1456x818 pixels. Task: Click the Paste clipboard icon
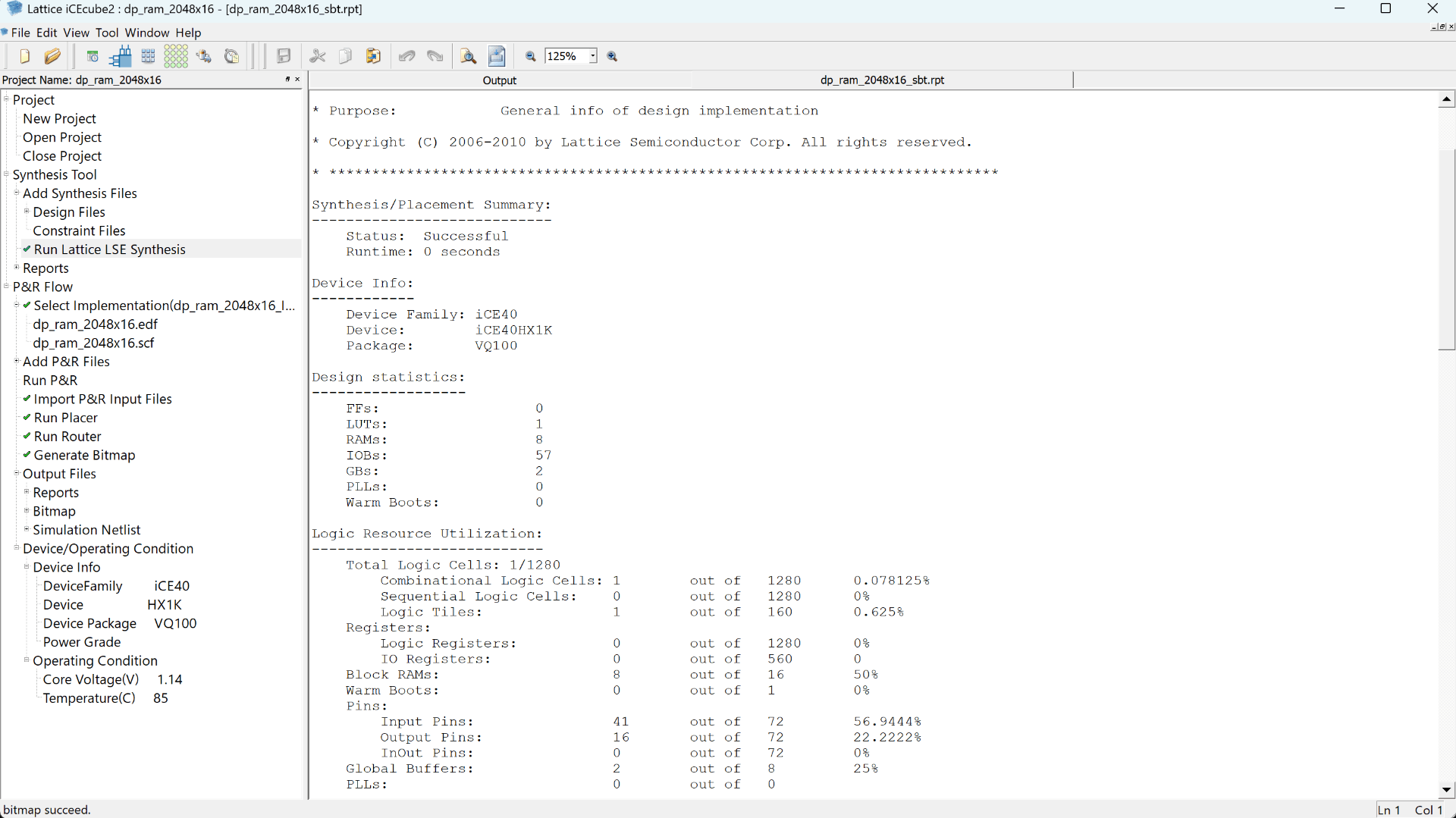tap(373, 56)
